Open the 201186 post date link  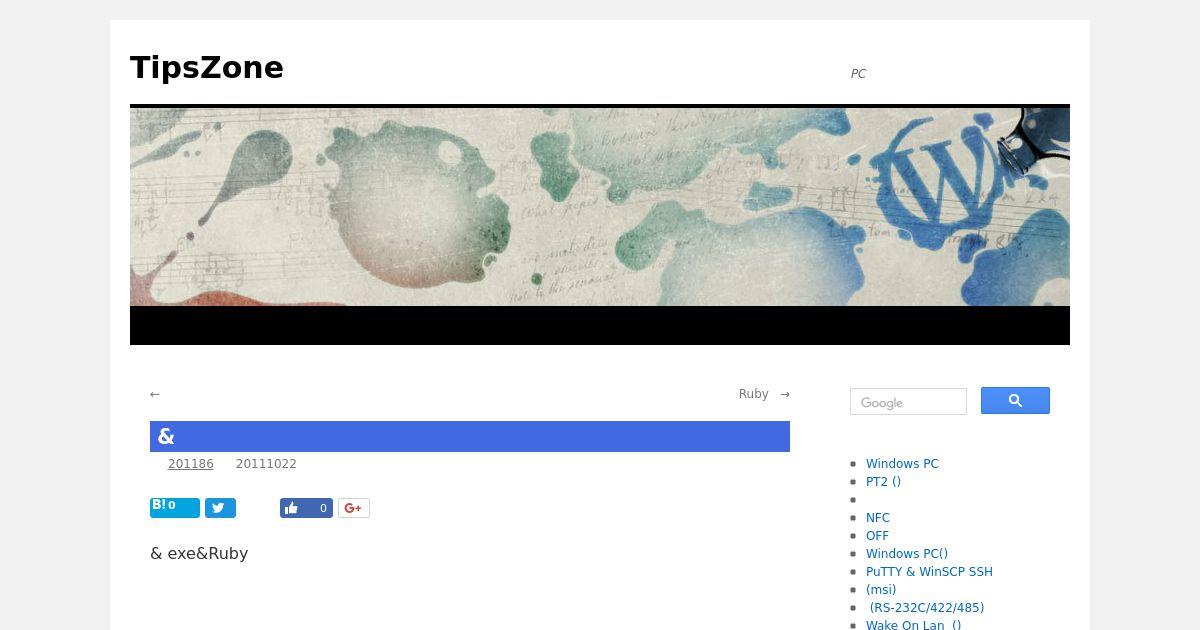point(191,464)
